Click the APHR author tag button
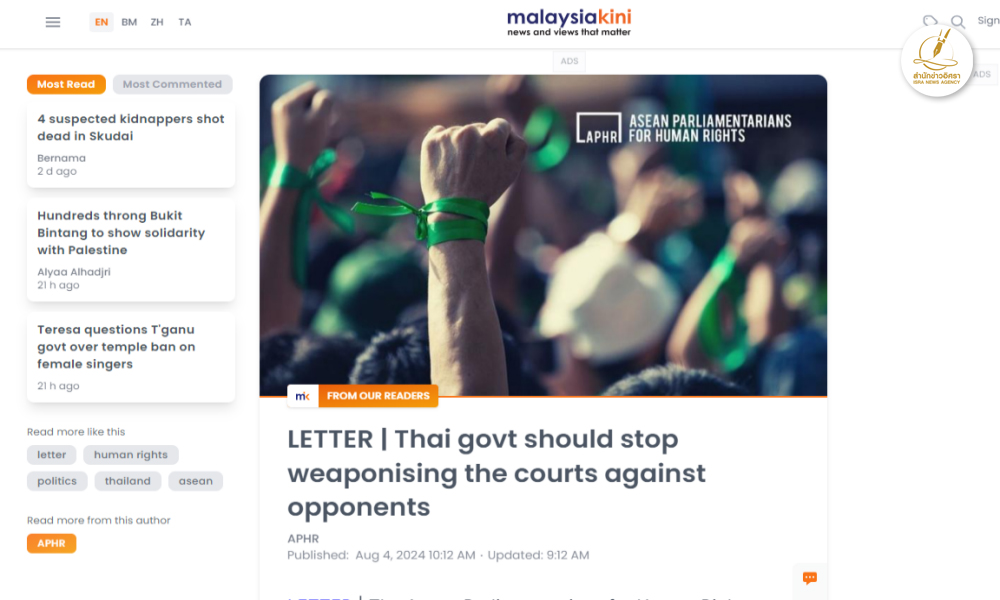 51,543
